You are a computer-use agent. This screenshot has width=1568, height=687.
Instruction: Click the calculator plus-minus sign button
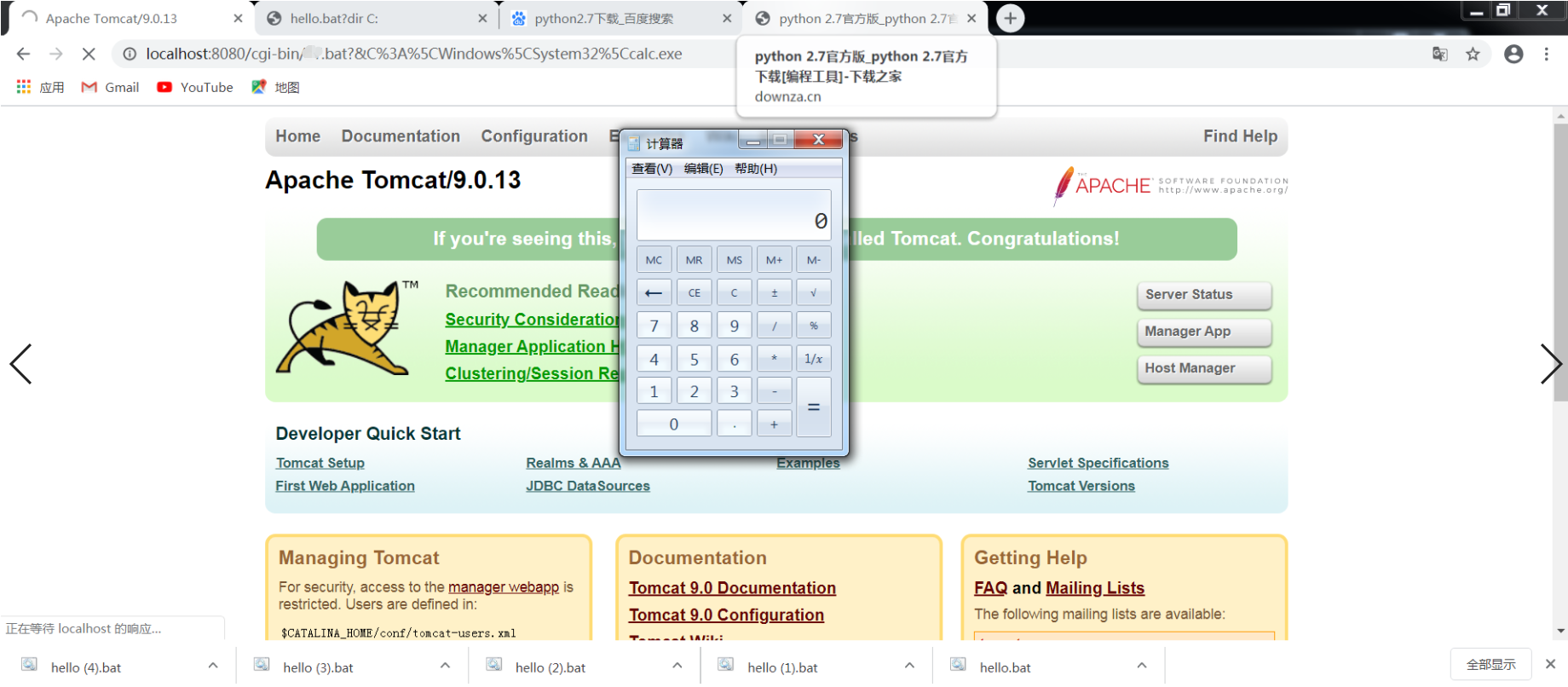coord(774,292)
